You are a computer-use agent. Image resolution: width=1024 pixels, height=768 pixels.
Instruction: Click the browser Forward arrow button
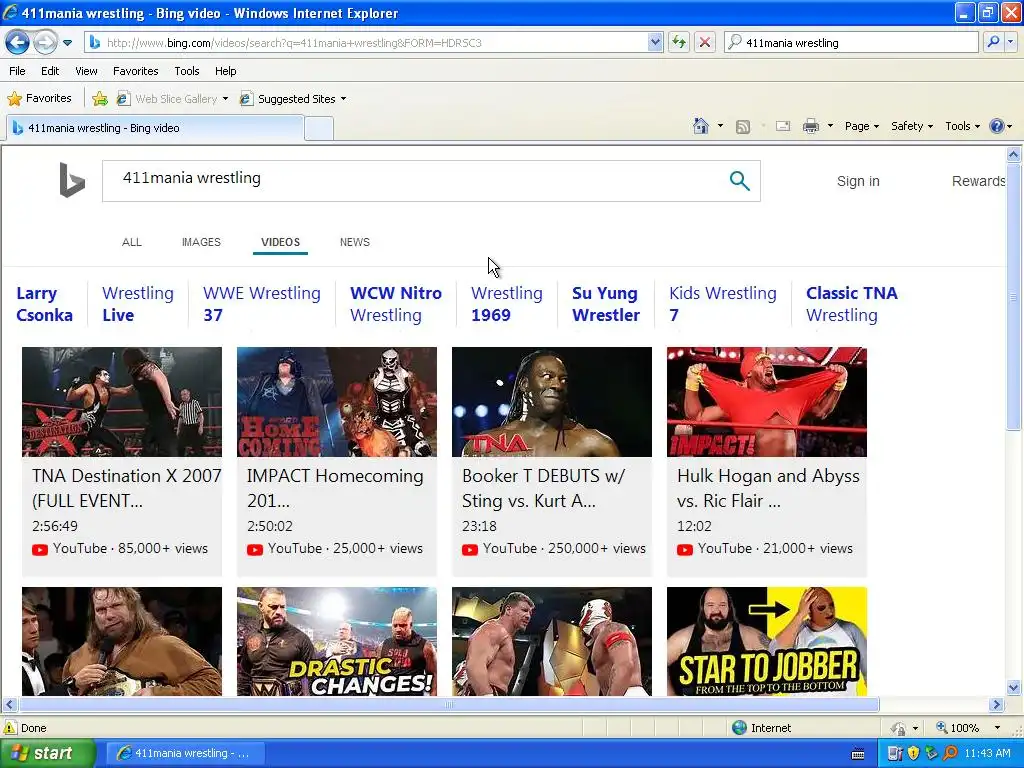click(45, 43)
